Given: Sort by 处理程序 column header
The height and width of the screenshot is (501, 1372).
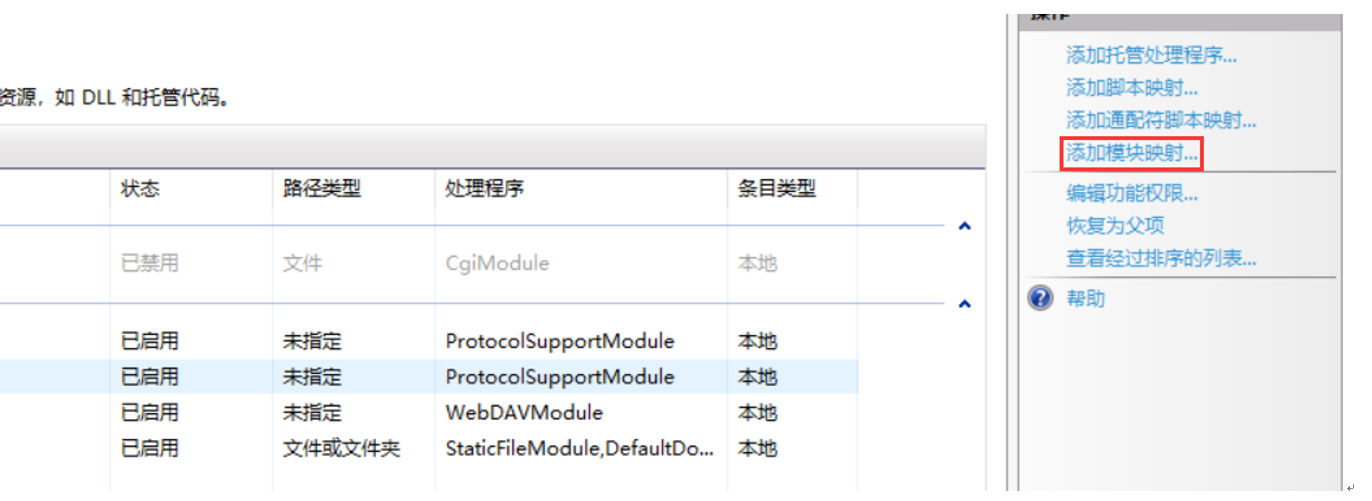Looking at the screenshot, I should click(485, 189).
